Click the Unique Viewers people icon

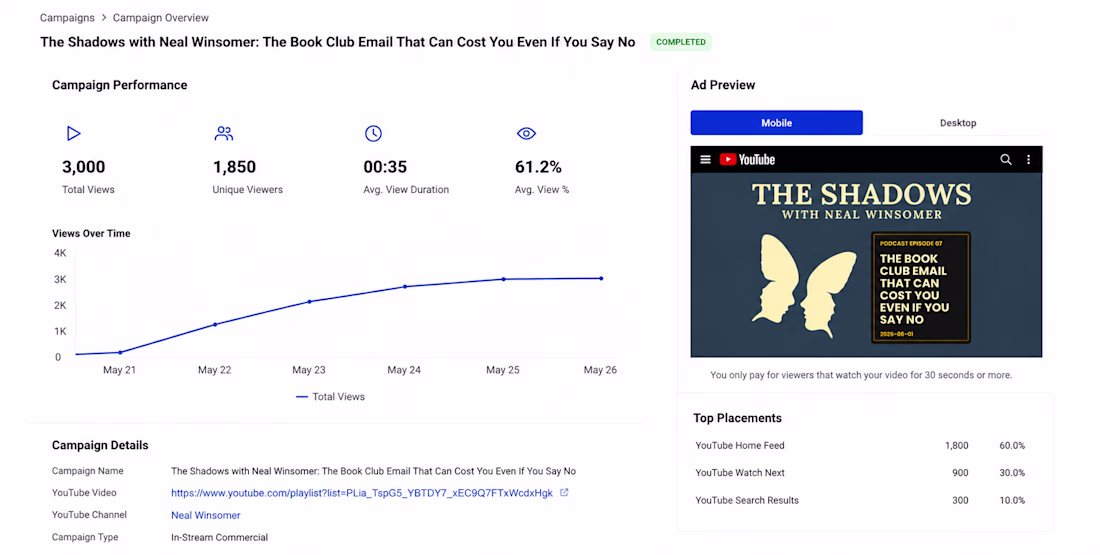point(224,133)
